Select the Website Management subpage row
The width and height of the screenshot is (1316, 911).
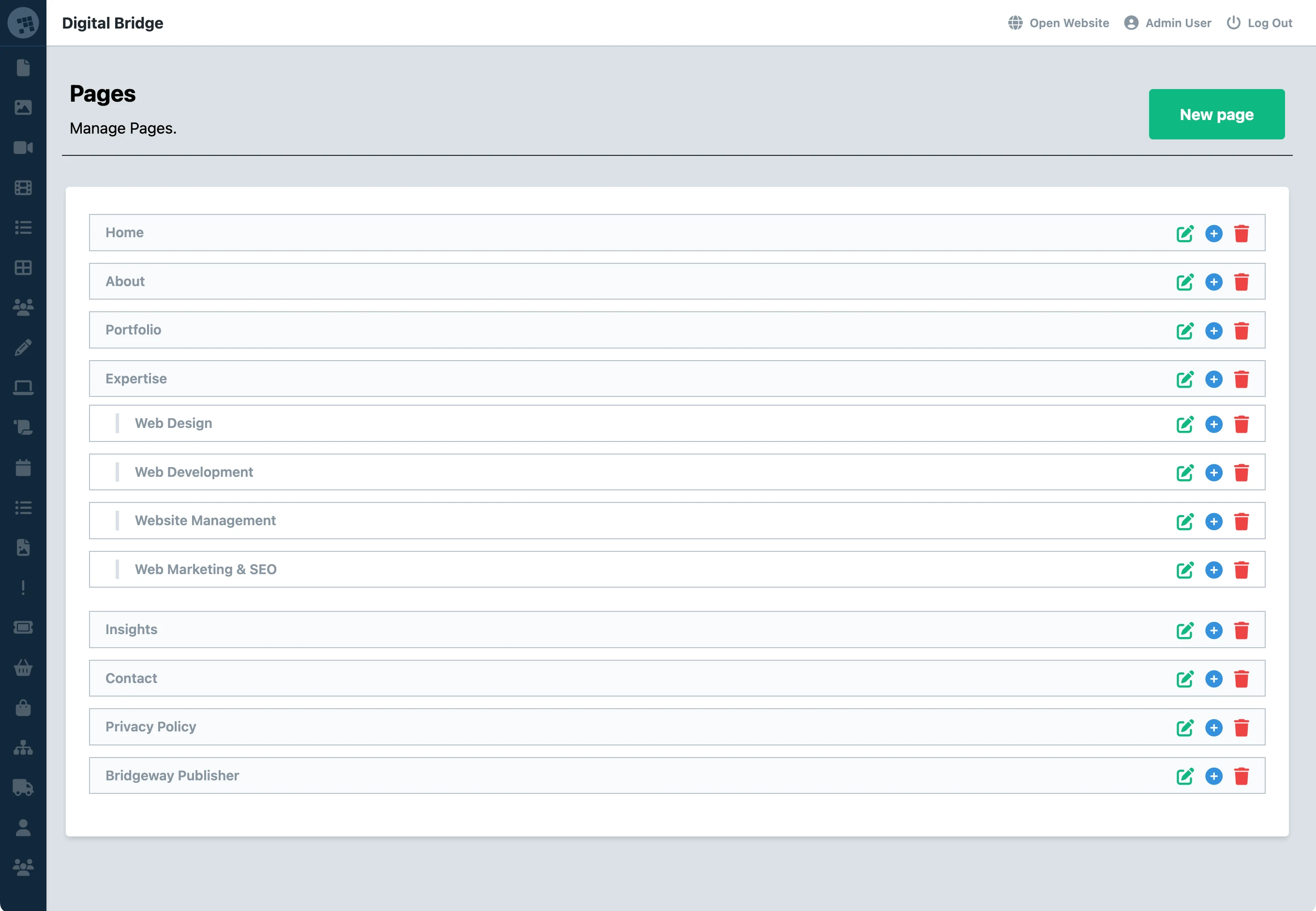(x=676, y=520)
